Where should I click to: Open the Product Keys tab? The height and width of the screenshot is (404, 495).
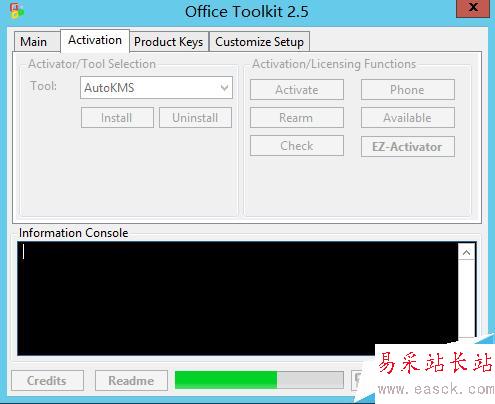coord(169,42)
